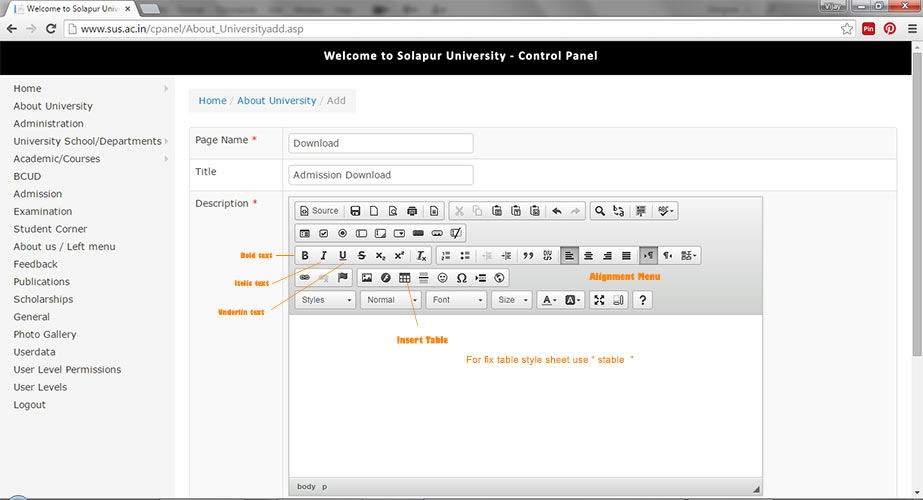This screenshot has width=923, height=500.
Task: Click the Block Quote icon
Action: click(x=528, y=256)
